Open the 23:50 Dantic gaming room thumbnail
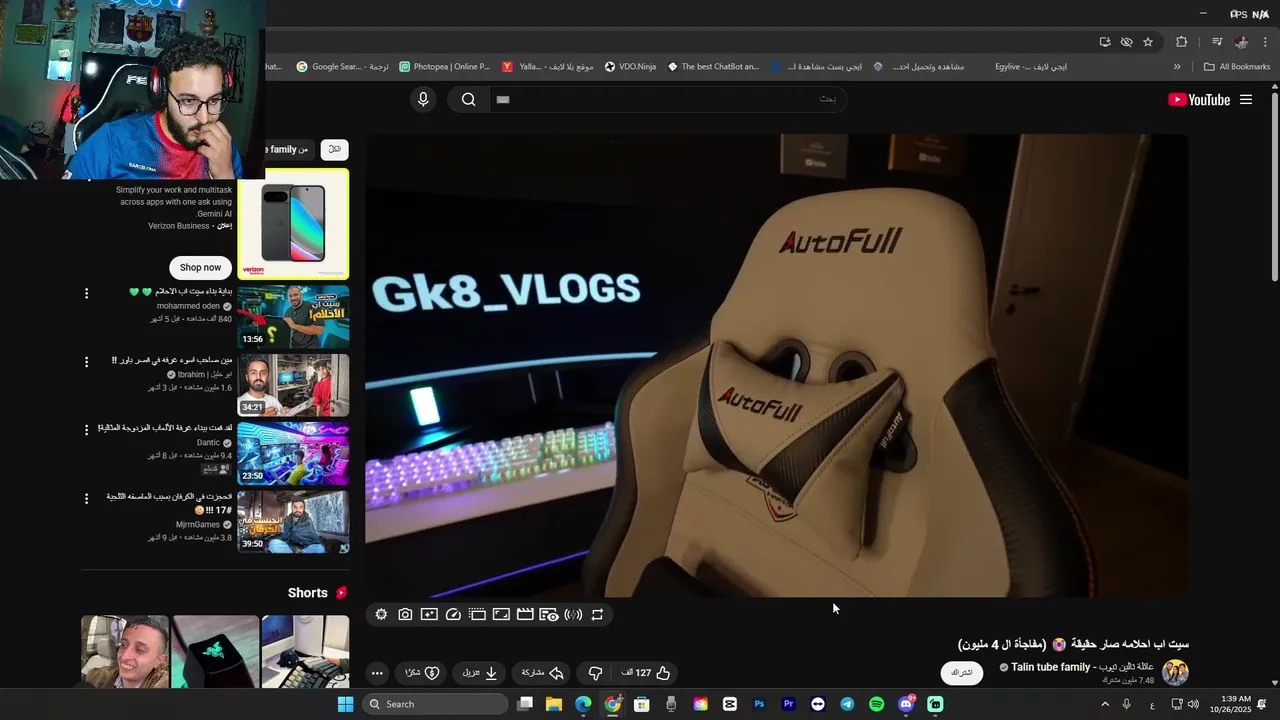Image resolution: width=1280 pixels, height=720 pixels. [x=293, y=452]
